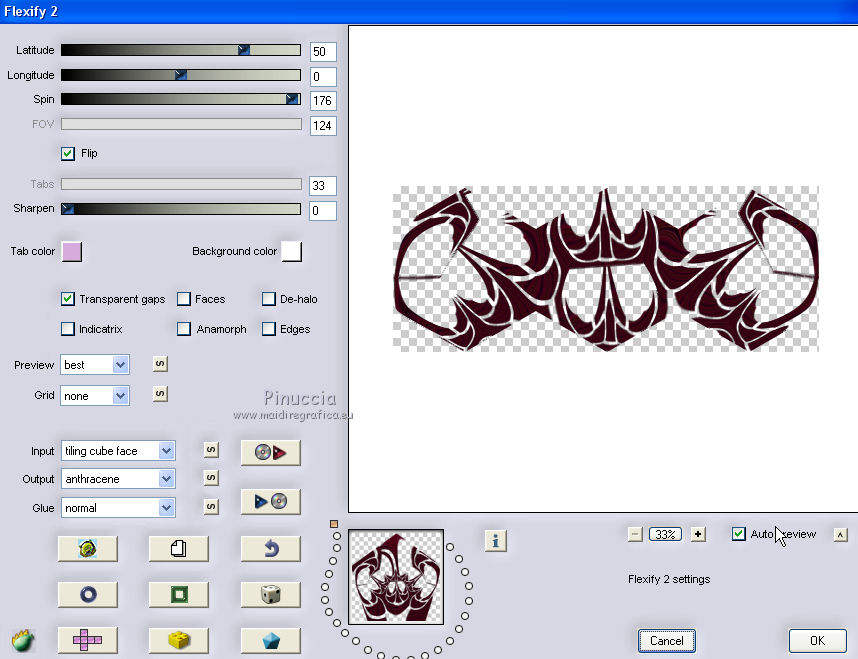Enable the Anamorph checkbox
This screenshot has width=858, height=659.
[184, 329]
